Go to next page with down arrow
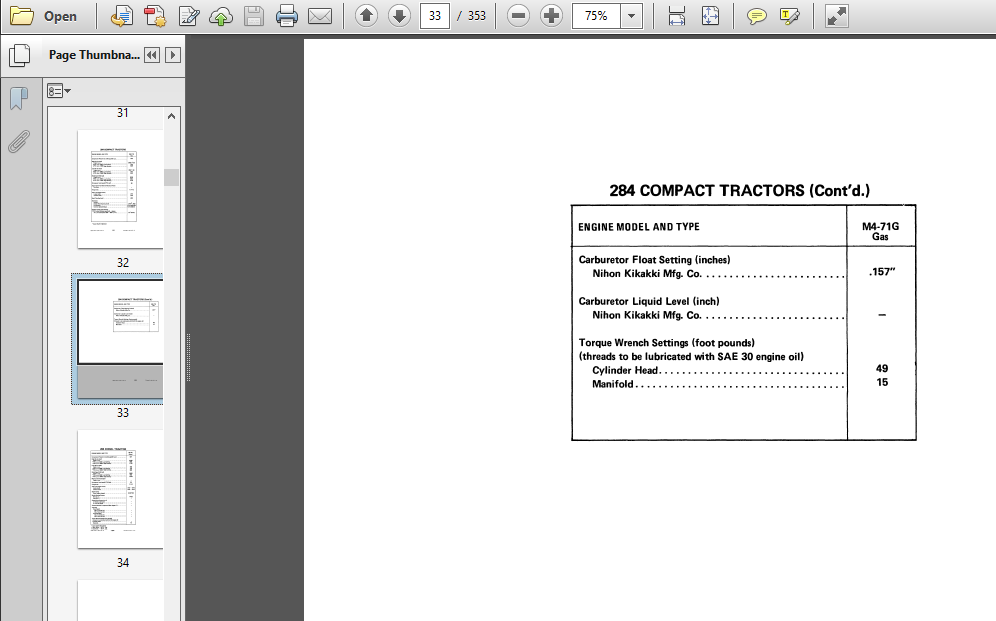The width and height of the screenshot is (996, 621). click(400, 16)
